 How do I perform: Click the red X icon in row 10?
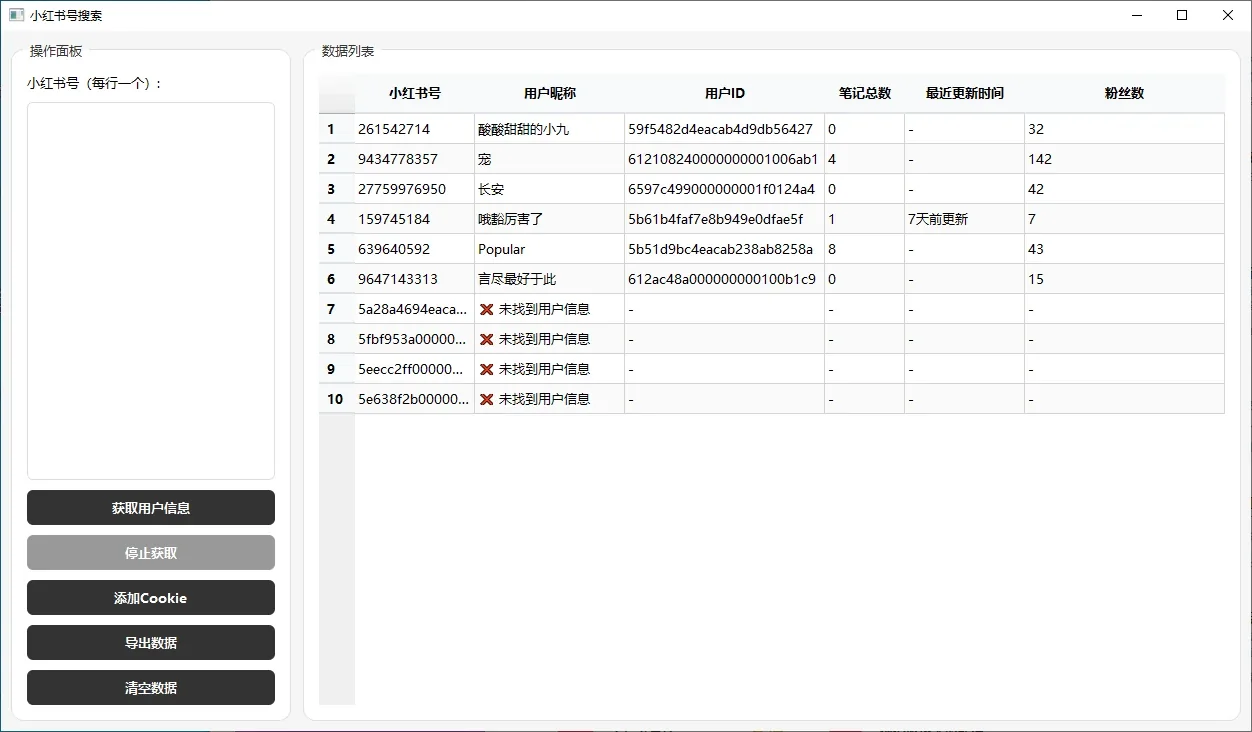tap(487, 399)
